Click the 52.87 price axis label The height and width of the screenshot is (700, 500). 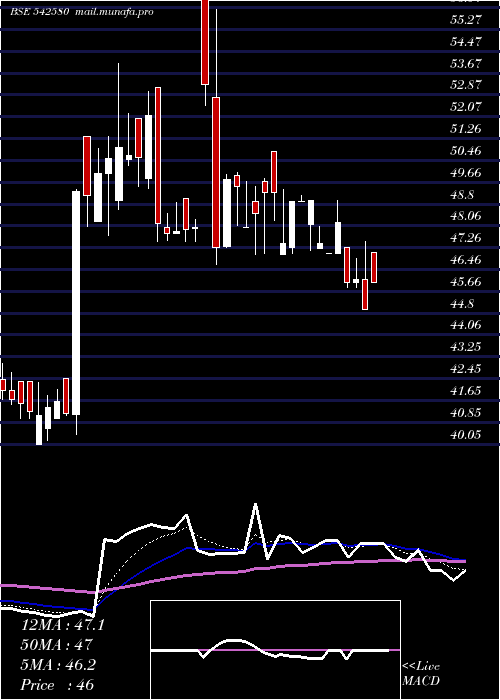click(467, 85)
